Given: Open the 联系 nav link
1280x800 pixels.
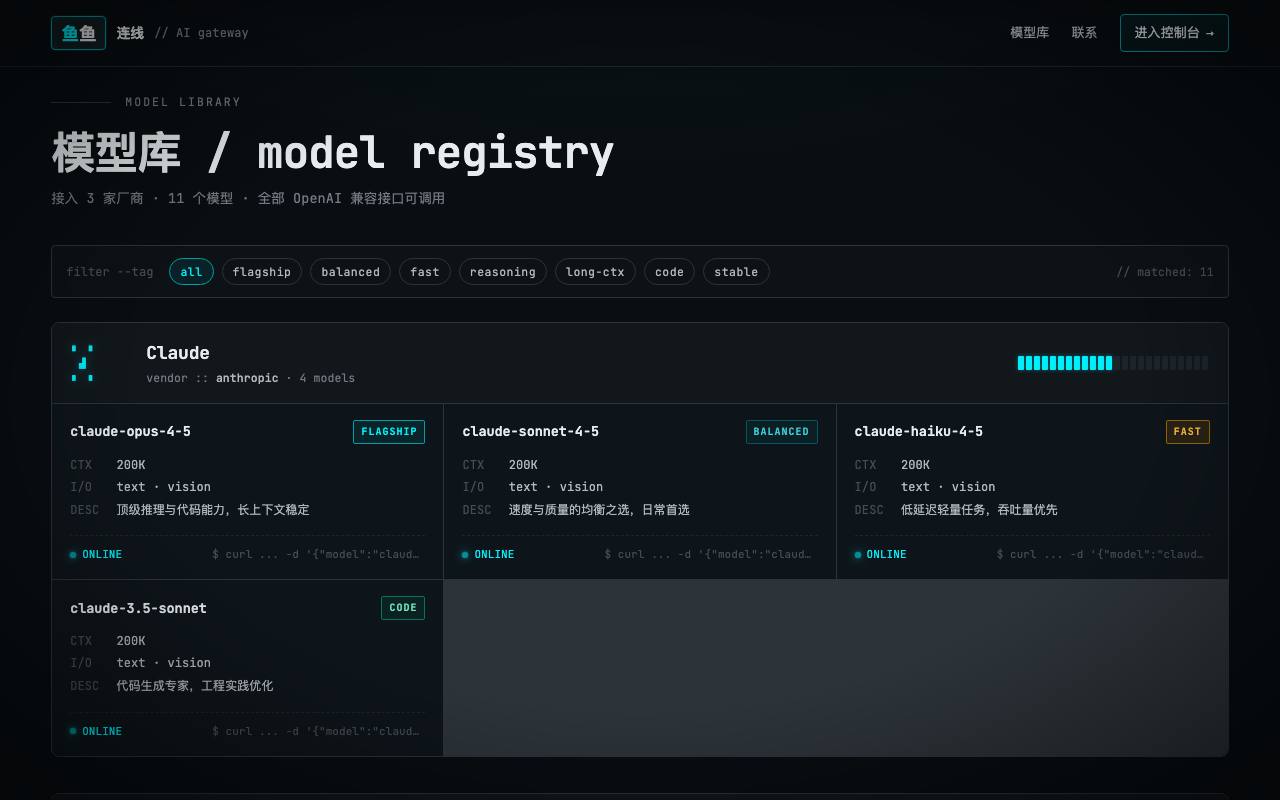Looking at the screenshot, I should (1084, 33).
